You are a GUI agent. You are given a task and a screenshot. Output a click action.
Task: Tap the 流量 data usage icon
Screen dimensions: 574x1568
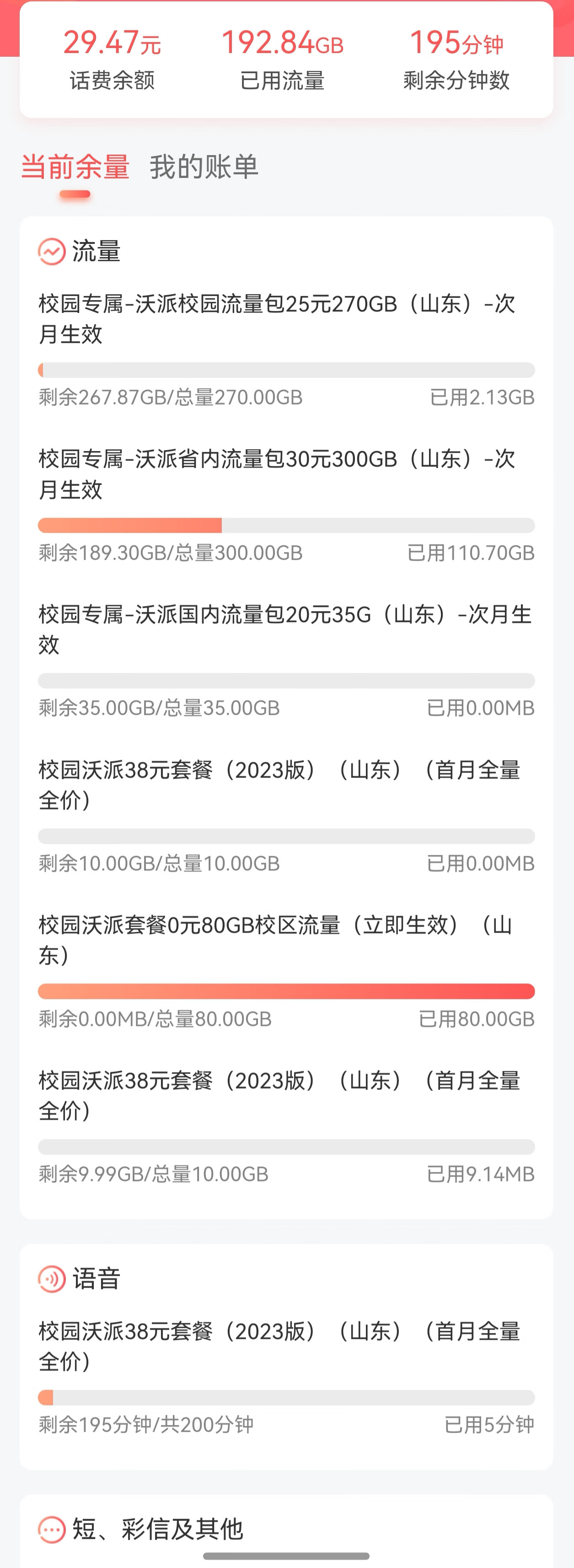pos(52,252)
